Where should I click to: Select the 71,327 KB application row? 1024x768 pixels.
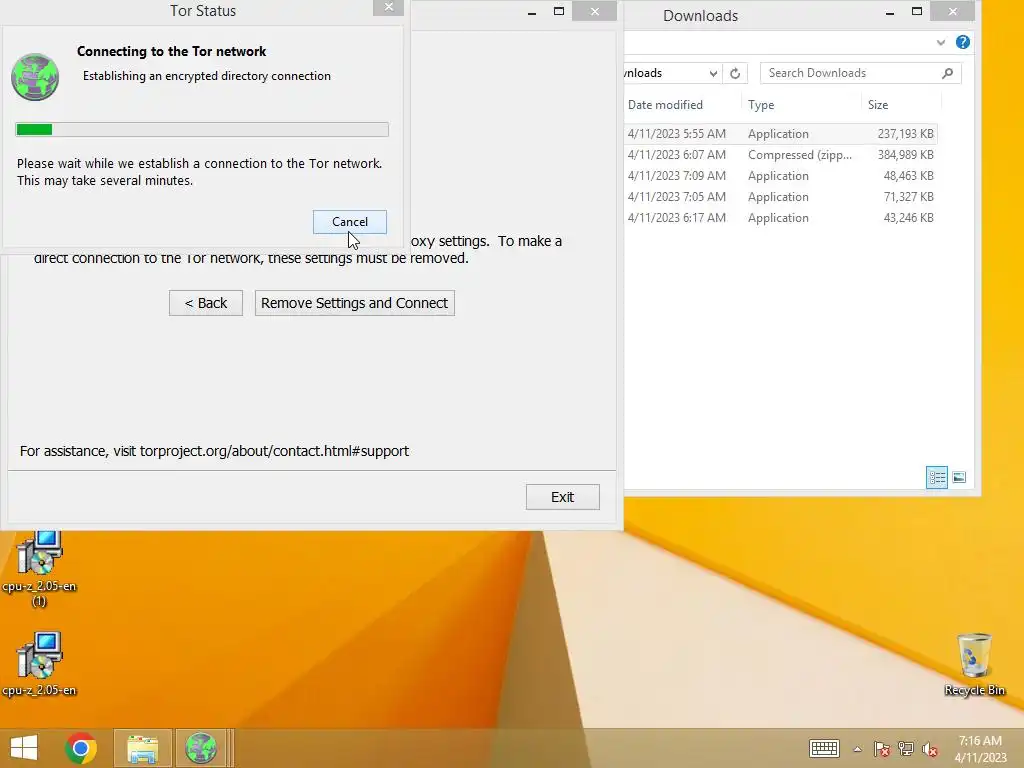pyautogui.click(x=780, y=197)
